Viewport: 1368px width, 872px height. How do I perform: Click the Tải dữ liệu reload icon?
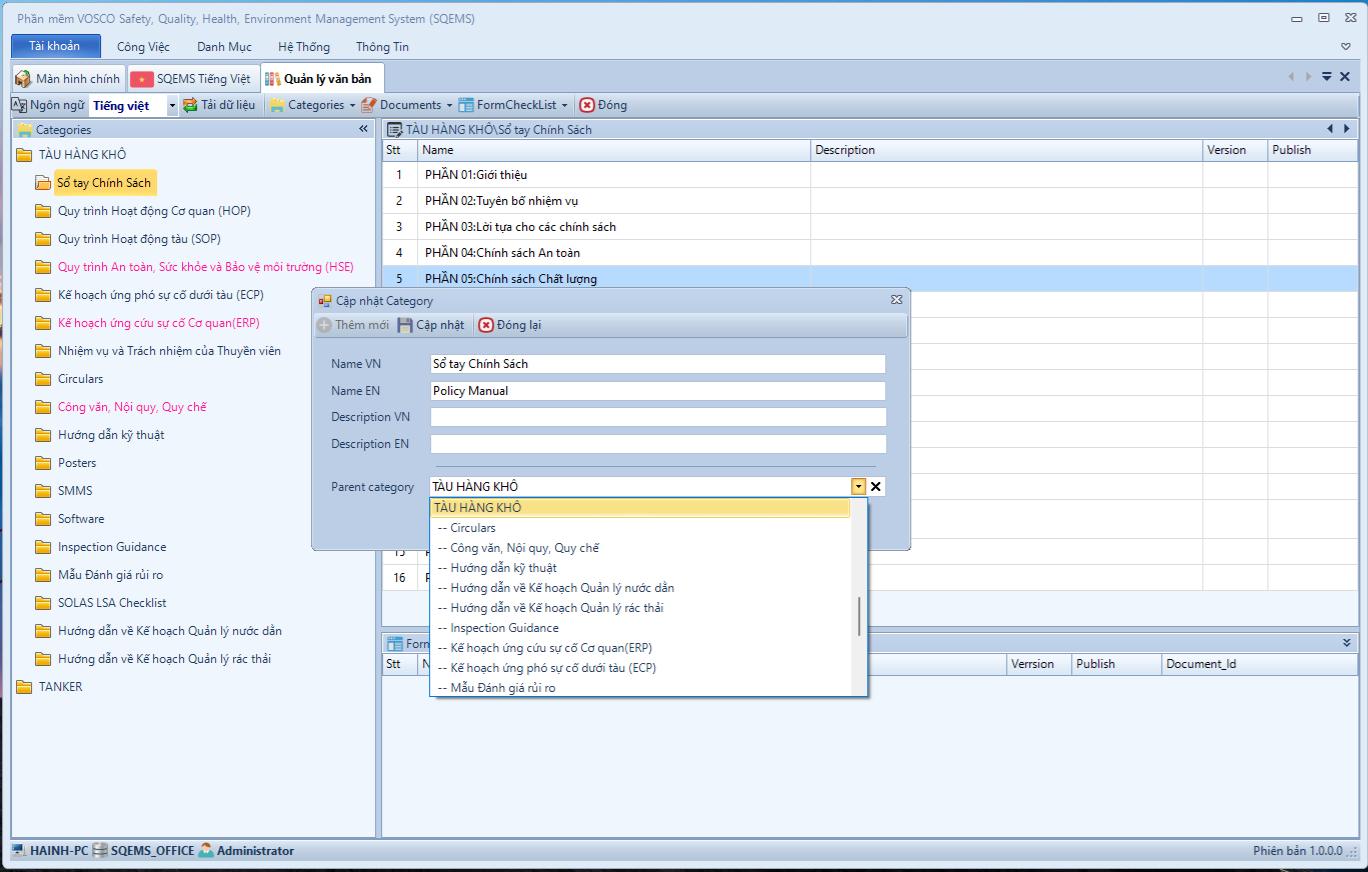(x=189, y=105)
